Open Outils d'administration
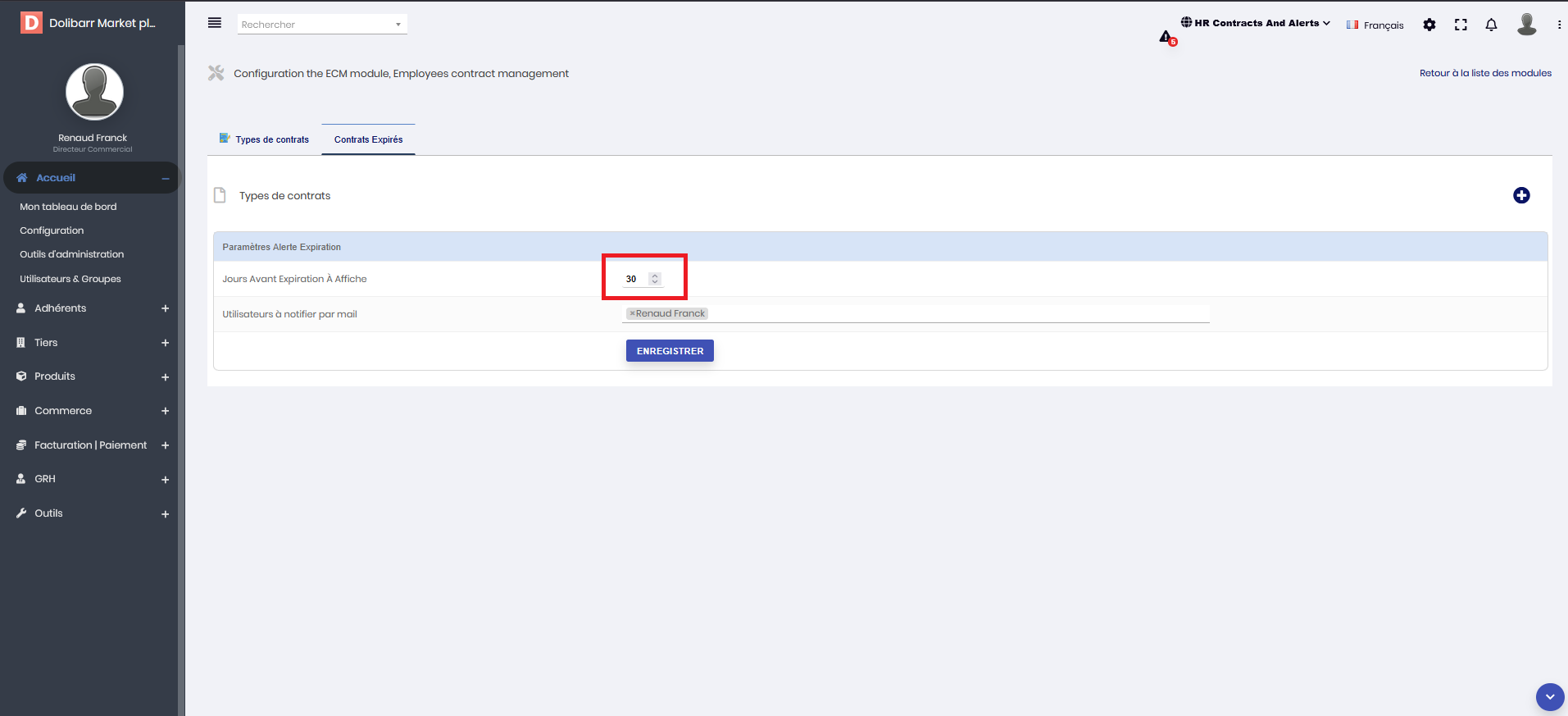The image size is (1568, 716). pyautogui.click(x=72, y=254)
